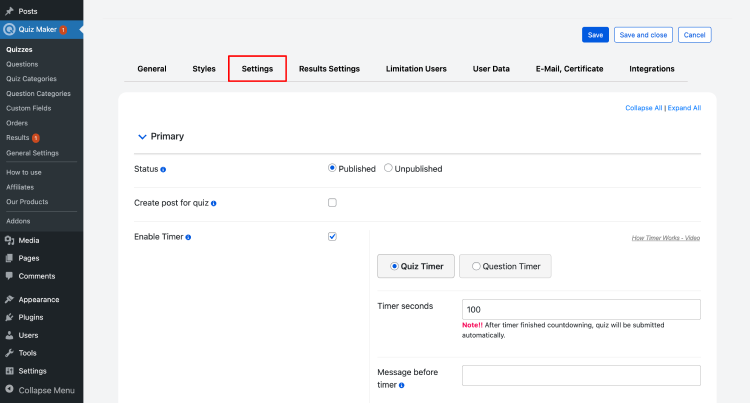This screenshot has width=750, height=403.
Task: Click the Plugins plug icon
Action: click(9, 317)
